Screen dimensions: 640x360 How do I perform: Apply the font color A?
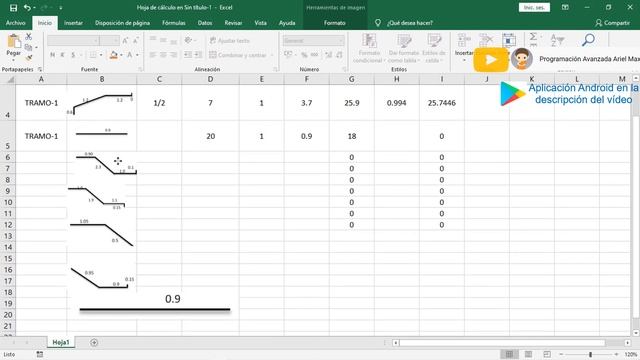[x=130, y=55]
